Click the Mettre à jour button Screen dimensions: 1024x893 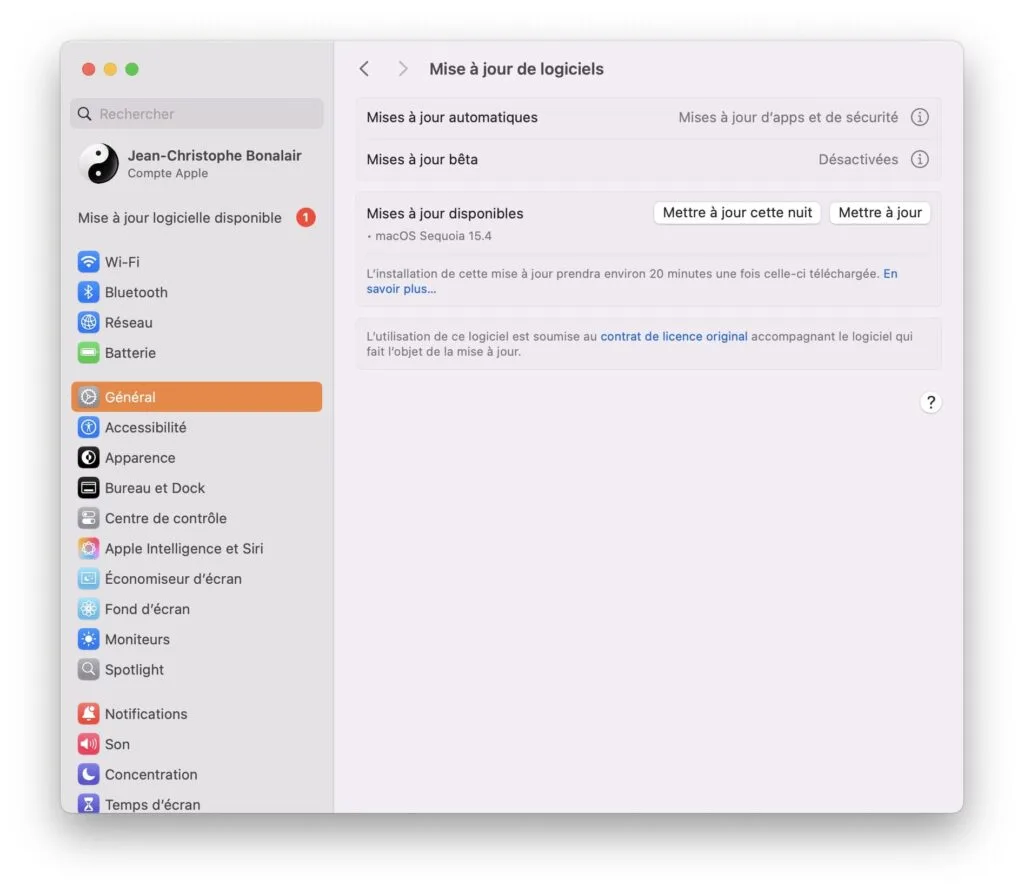(879, 212)
